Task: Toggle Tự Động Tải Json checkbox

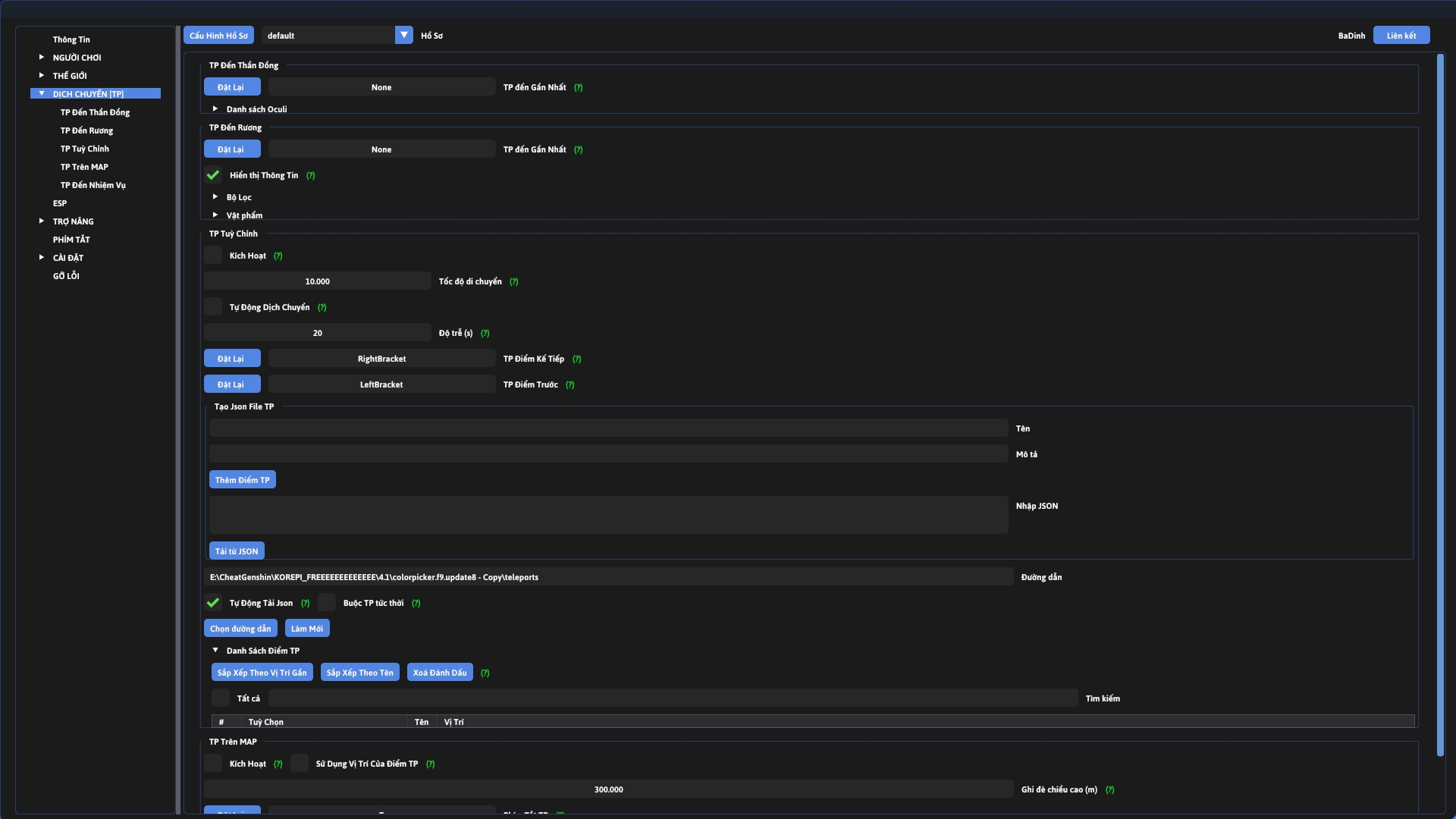Action: point(213,603)
